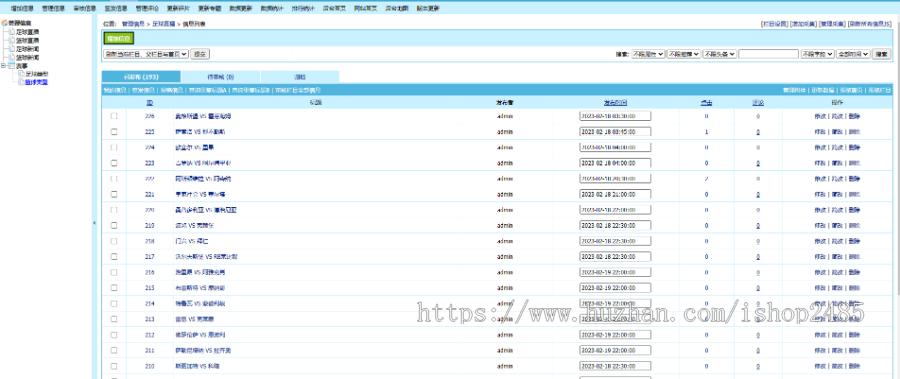
Task: Open the refresh-scope dropdown left of 提交
Action: click(x=146, y=54)
